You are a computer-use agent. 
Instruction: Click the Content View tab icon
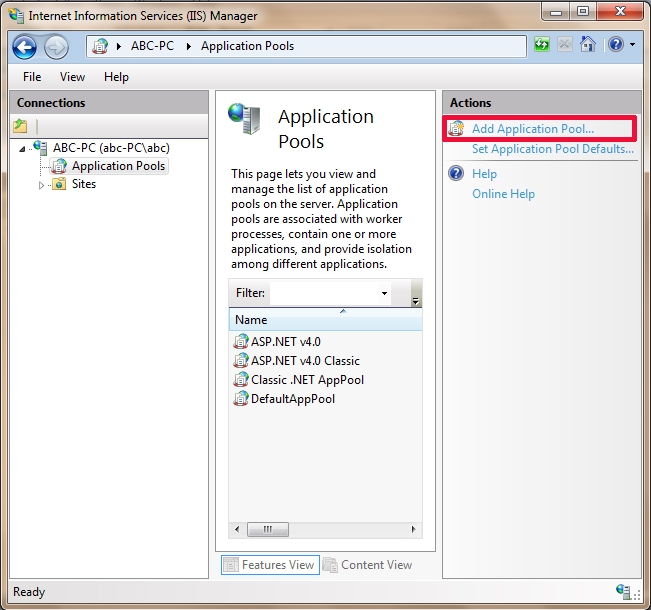(x=330, y=565)
